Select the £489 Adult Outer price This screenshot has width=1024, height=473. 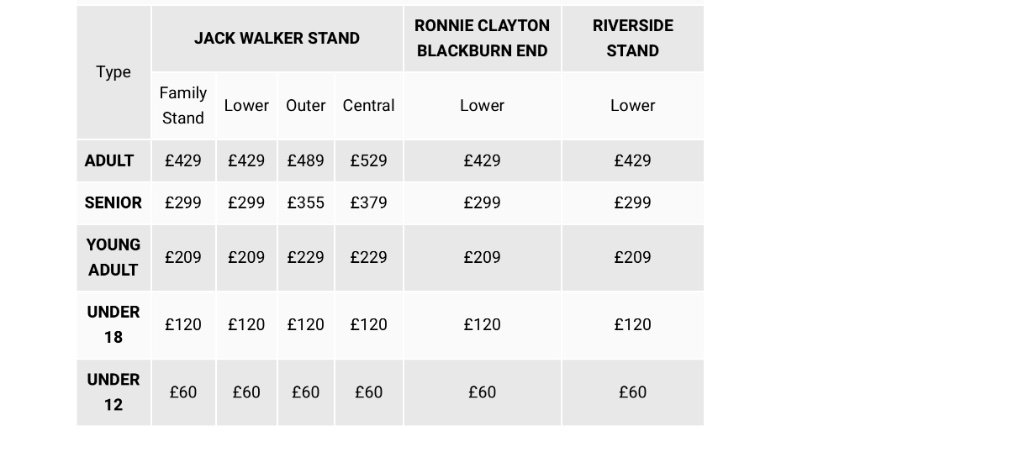click(x=306, y=161)
